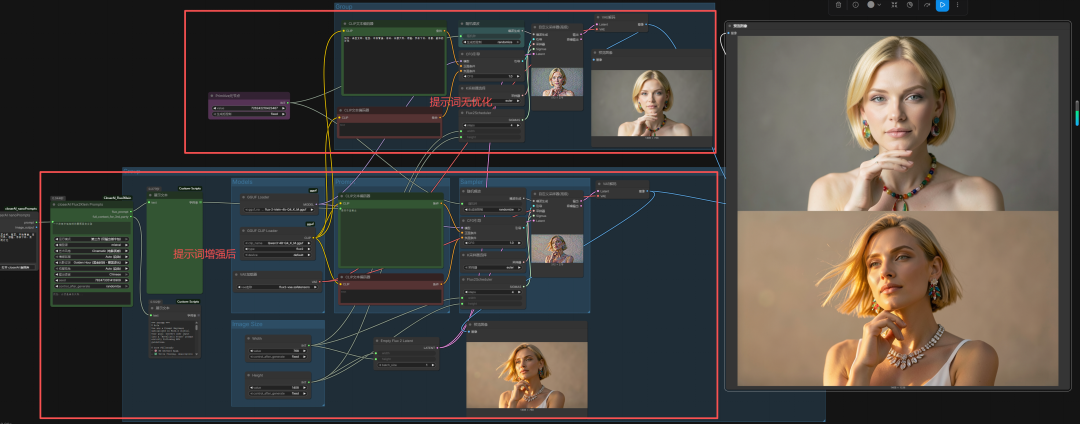Collapse the green CLIP文本编码器 node in top Group

344,23
